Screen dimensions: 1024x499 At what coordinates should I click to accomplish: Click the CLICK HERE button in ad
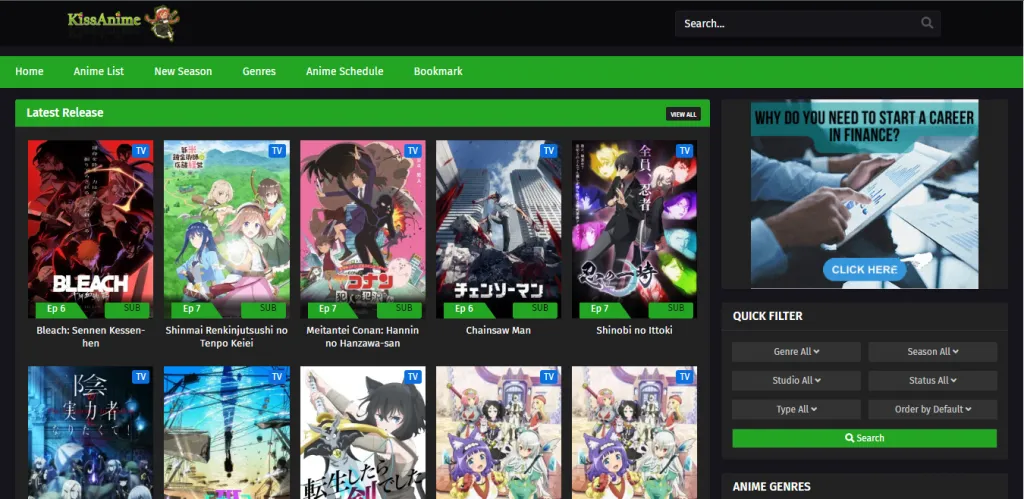coord(864,269)
